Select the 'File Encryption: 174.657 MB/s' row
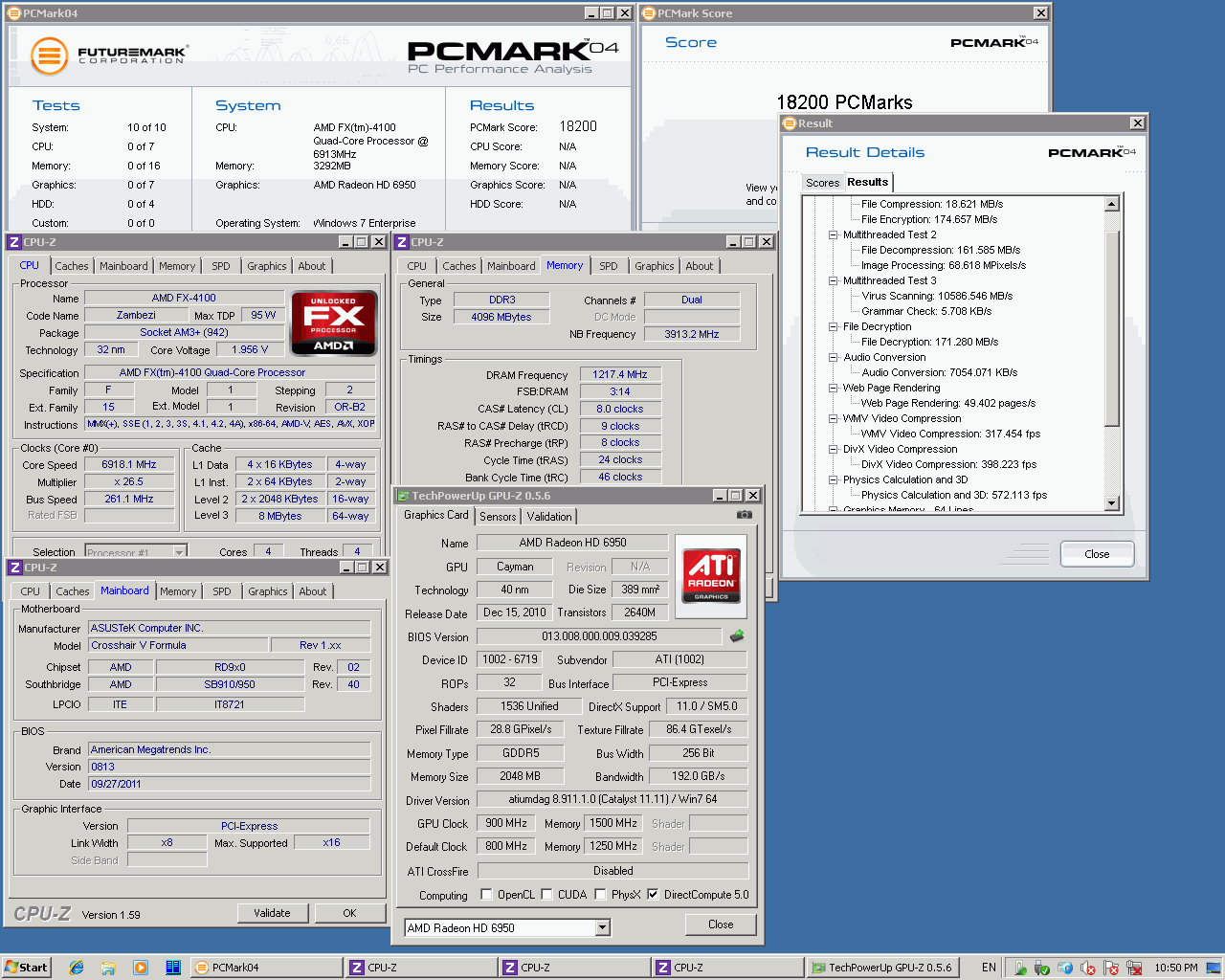This screenshot has width=1225, height=980. pyautogui.click(x=929, y=219)
